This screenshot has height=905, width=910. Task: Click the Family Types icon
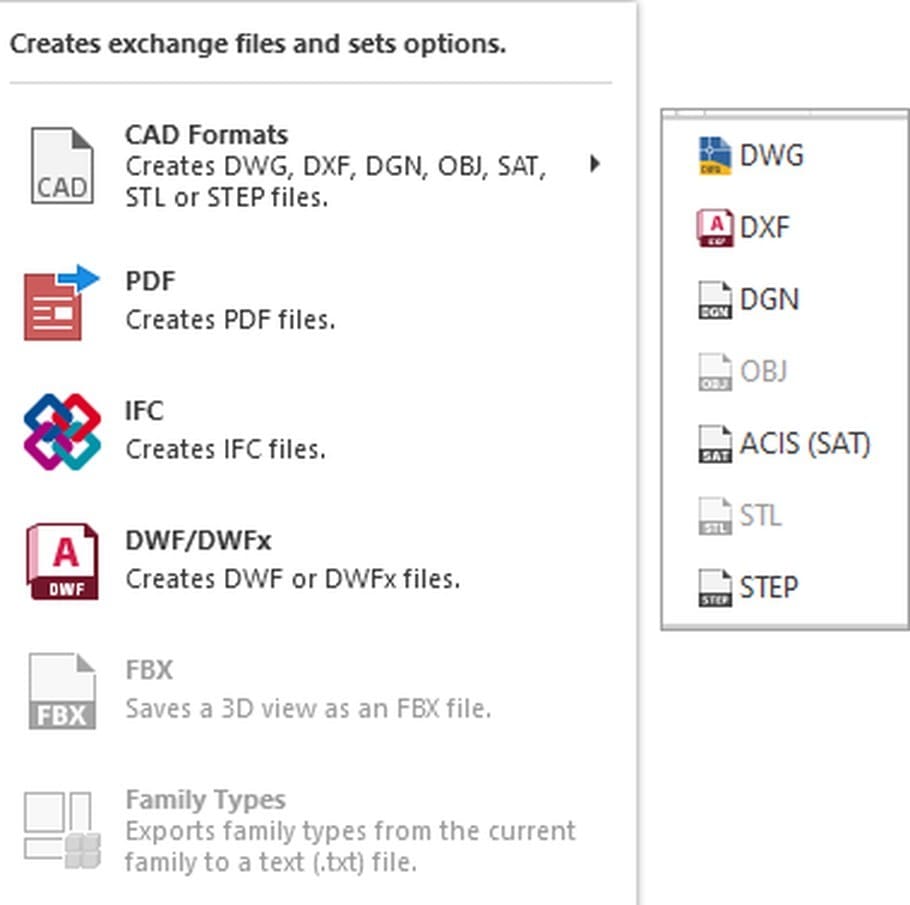tap(62, 830)
